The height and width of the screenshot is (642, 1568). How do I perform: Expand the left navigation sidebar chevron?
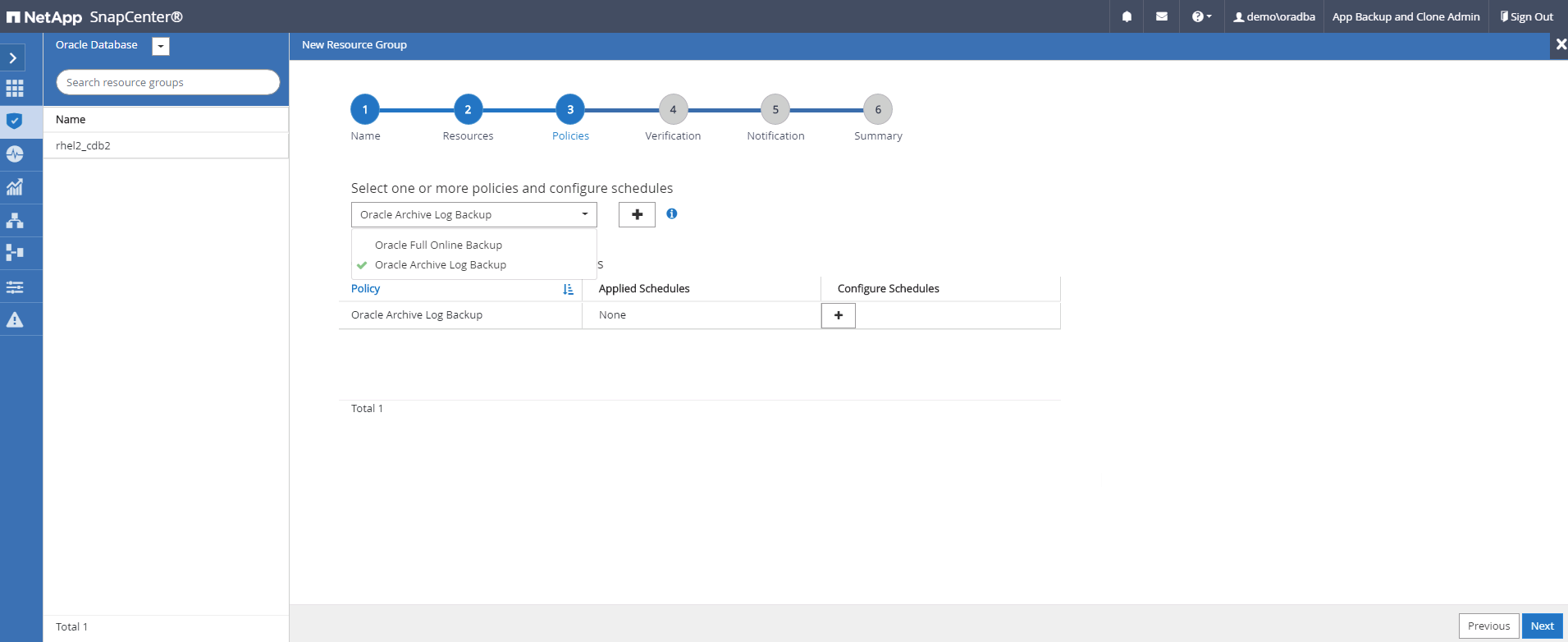pos(13,58)
